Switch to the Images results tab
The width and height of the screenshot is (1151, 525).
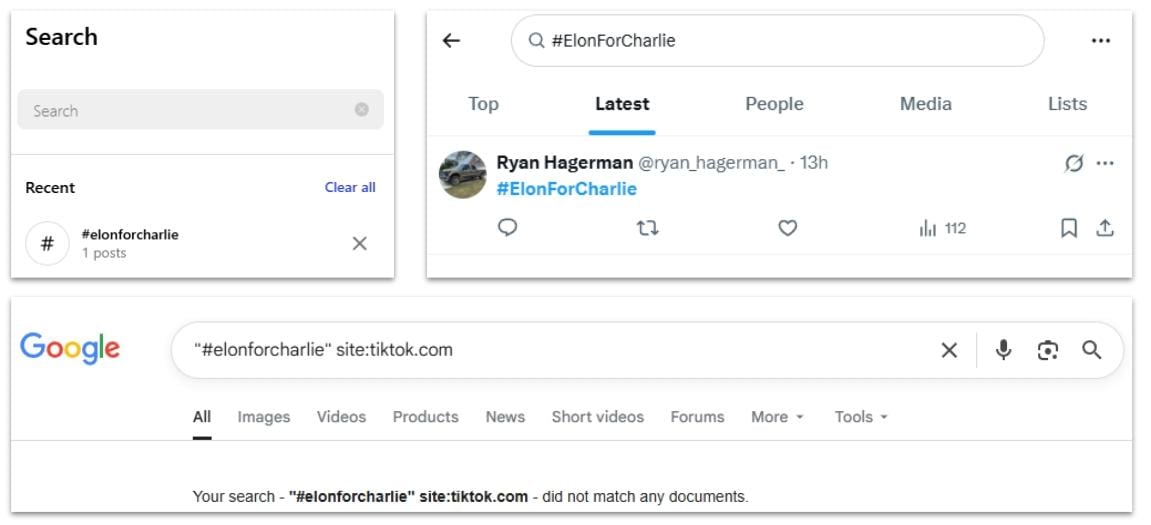[264, 416]
